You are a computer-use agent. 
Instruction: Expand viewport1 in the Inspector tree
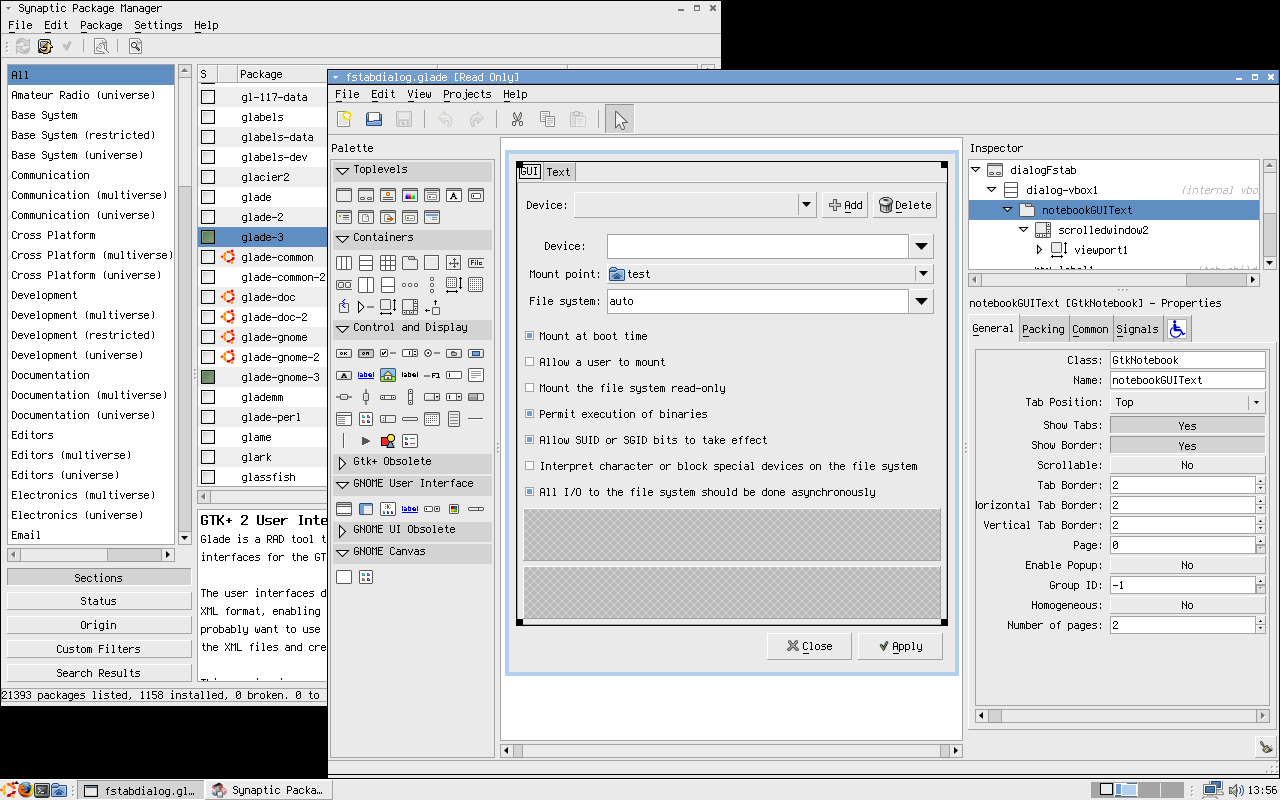(x=1039, y=250)
